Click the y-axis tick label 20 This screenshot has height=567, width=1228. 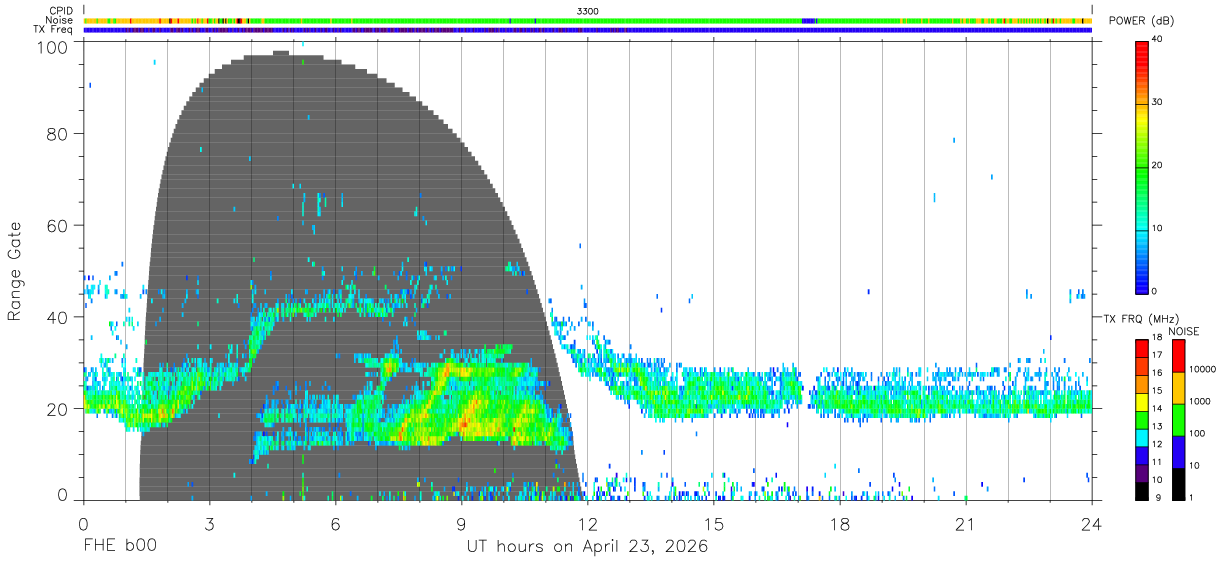59,409
